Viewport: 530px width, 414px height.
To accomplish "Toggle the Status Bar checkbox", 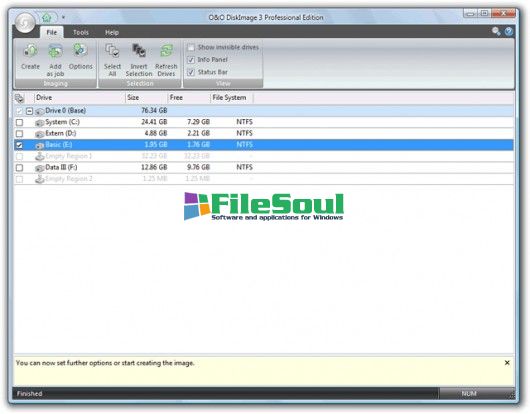I will pyautogui.click(x=191, y=72).
